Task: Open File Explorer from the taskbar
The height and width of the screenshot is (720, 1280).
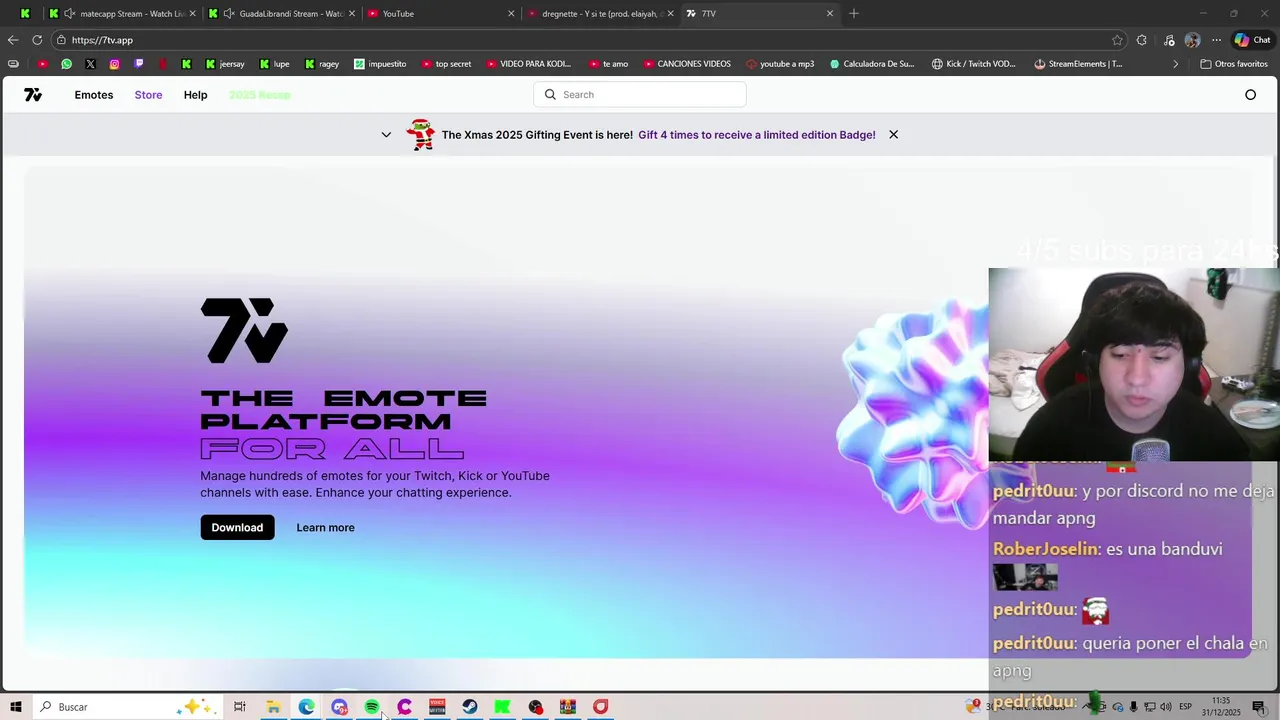Action: [x=273, y=707]
